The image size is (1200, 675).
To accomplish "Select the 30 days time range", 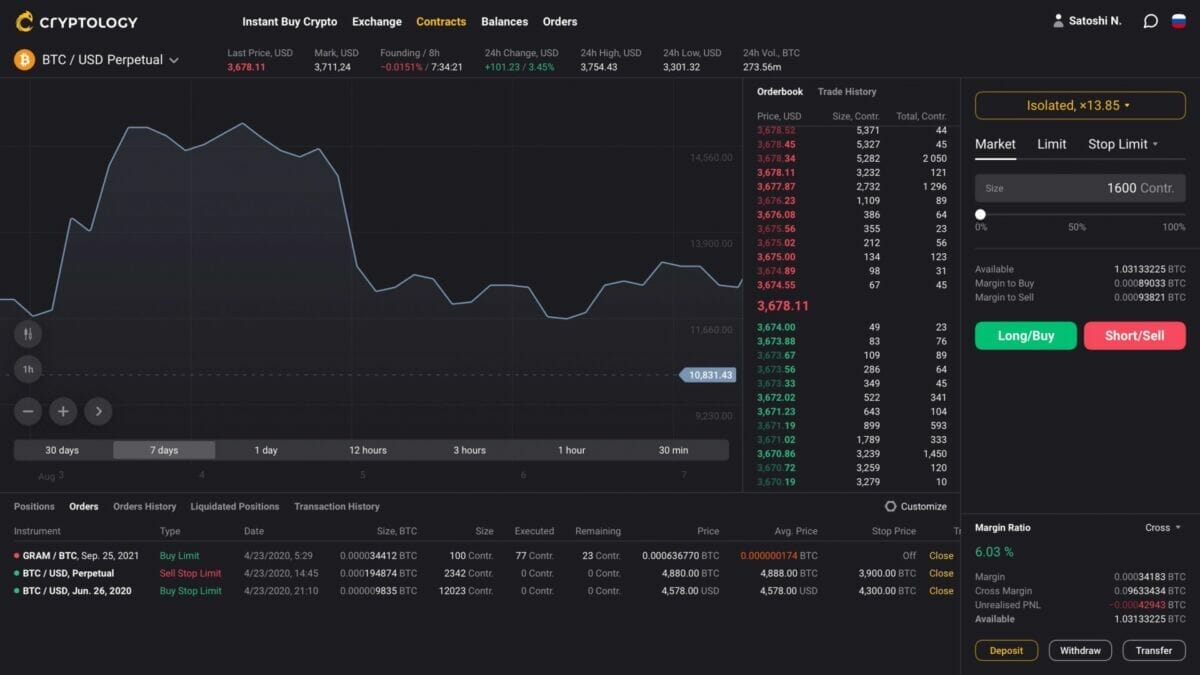I will (62, 450).
